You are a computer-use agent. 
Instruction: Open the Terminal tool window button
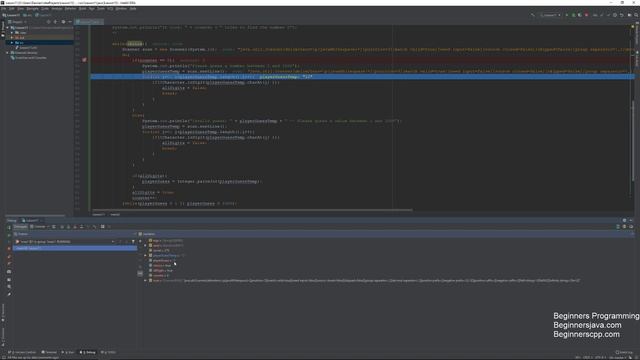49,352
